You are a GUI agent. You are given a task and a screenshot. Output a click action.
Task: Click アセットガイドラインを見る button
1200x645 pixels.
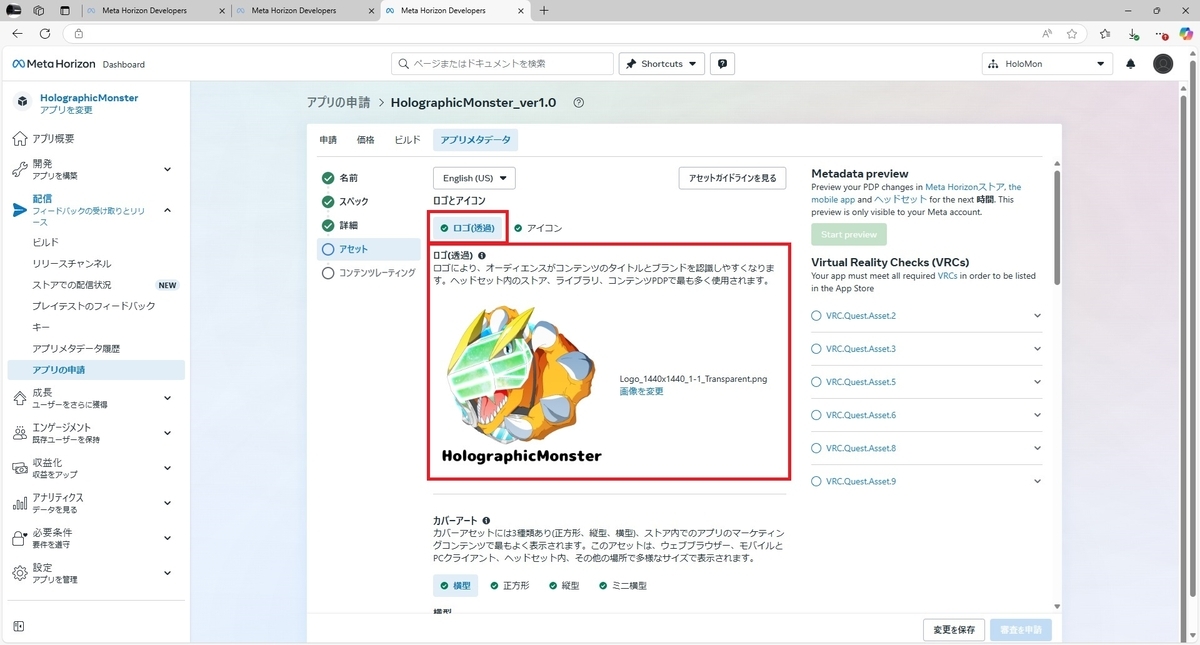click(732, 178)
